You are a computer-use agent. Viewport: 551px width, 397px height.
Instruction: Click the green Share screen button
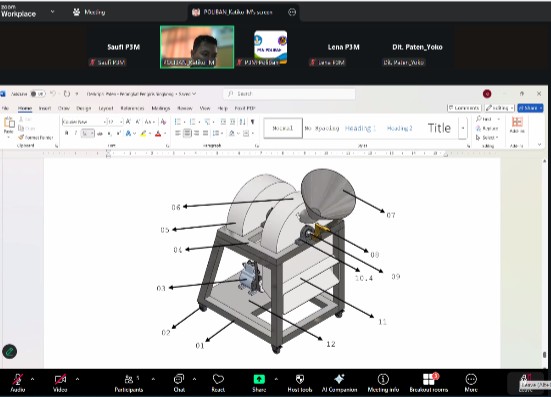tap(259, 383)
